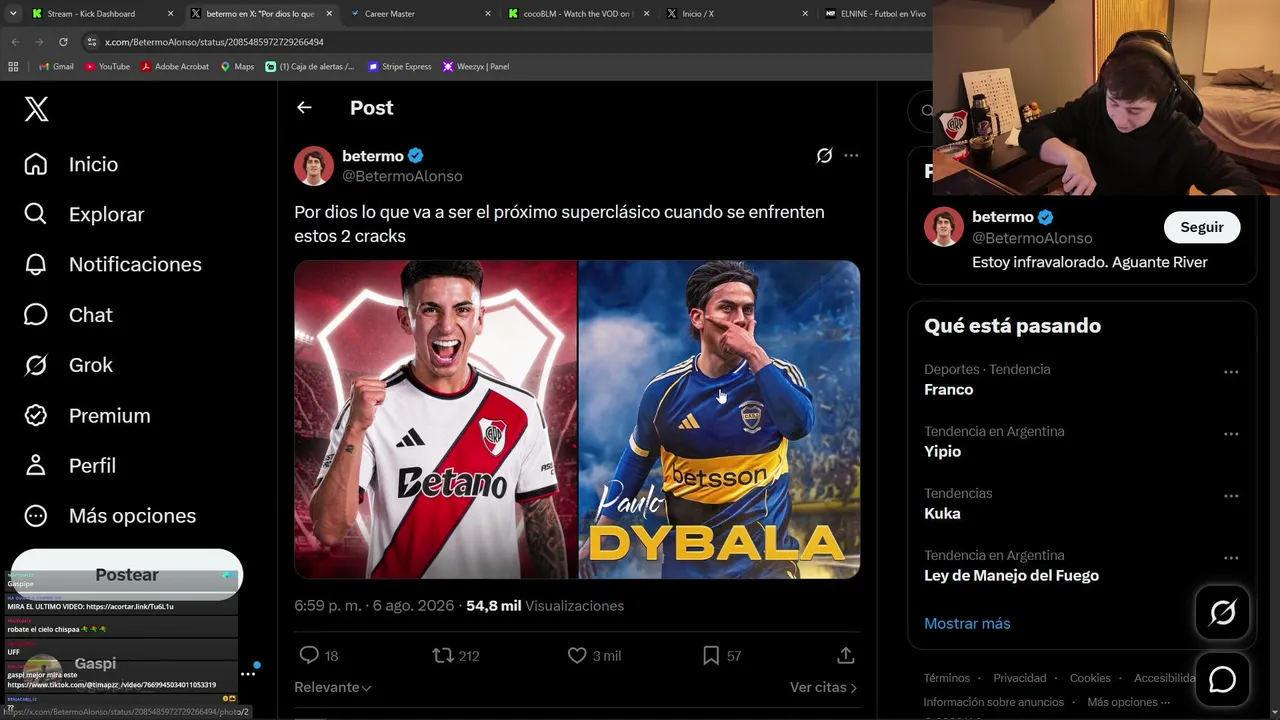Open Premium in the X sidebar
1280x720 pixels.
coord(87,415)
